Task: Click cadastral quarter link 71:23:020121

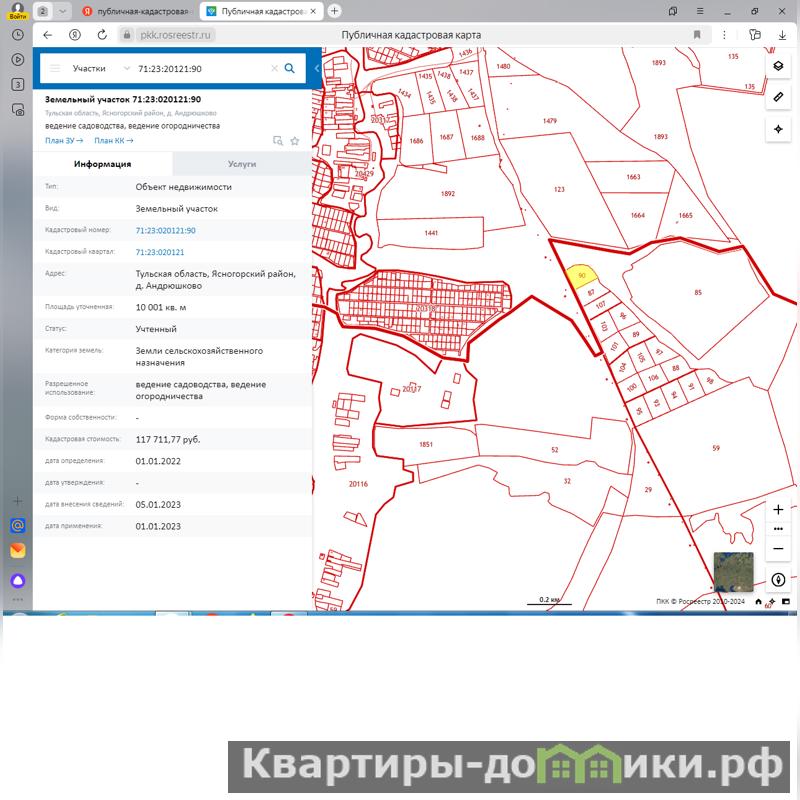Action: (160, 252)
